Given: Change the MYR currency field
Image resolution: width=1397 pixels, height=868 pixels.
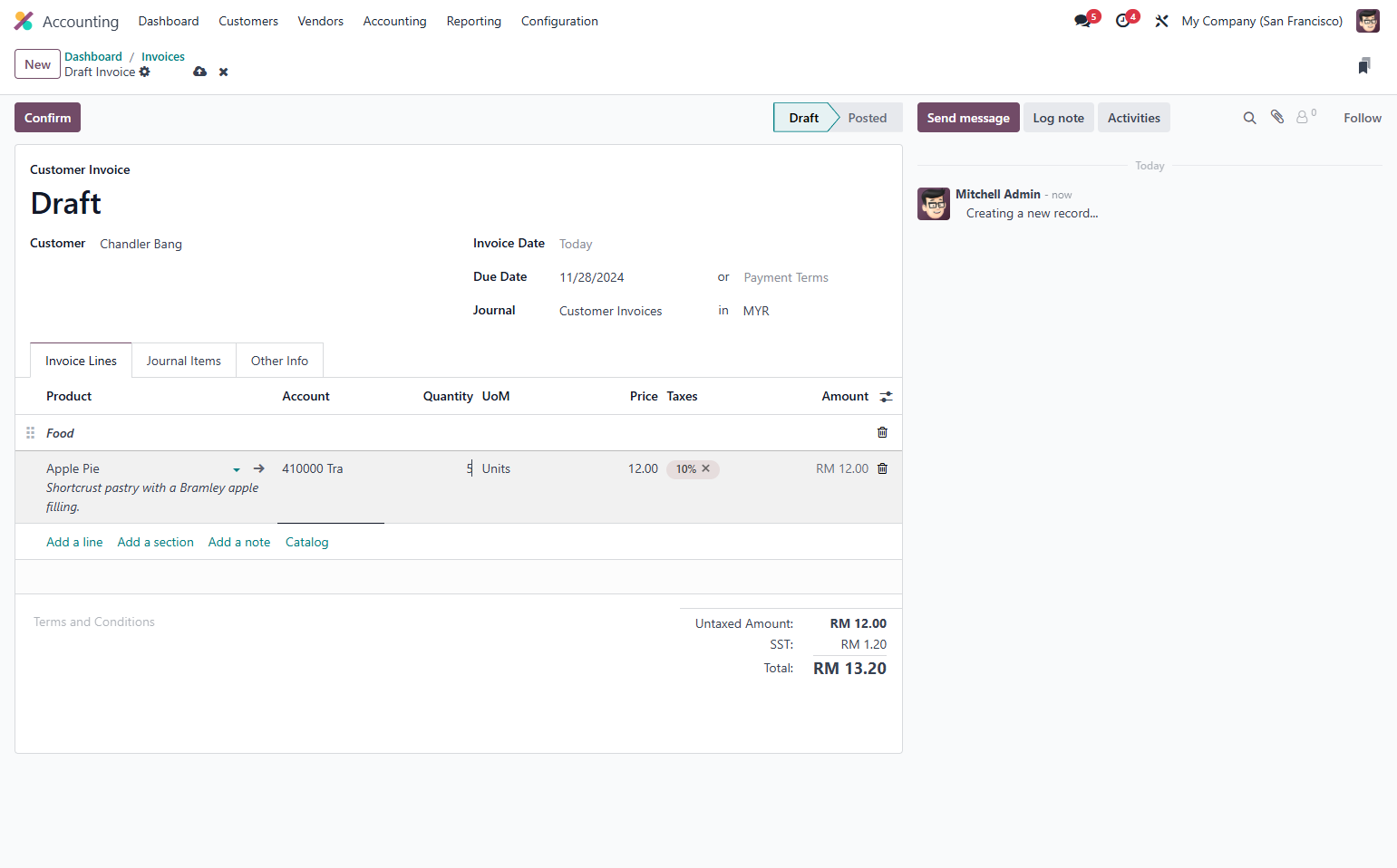Looking at the screenshot, I should click(x=756, y=311).
